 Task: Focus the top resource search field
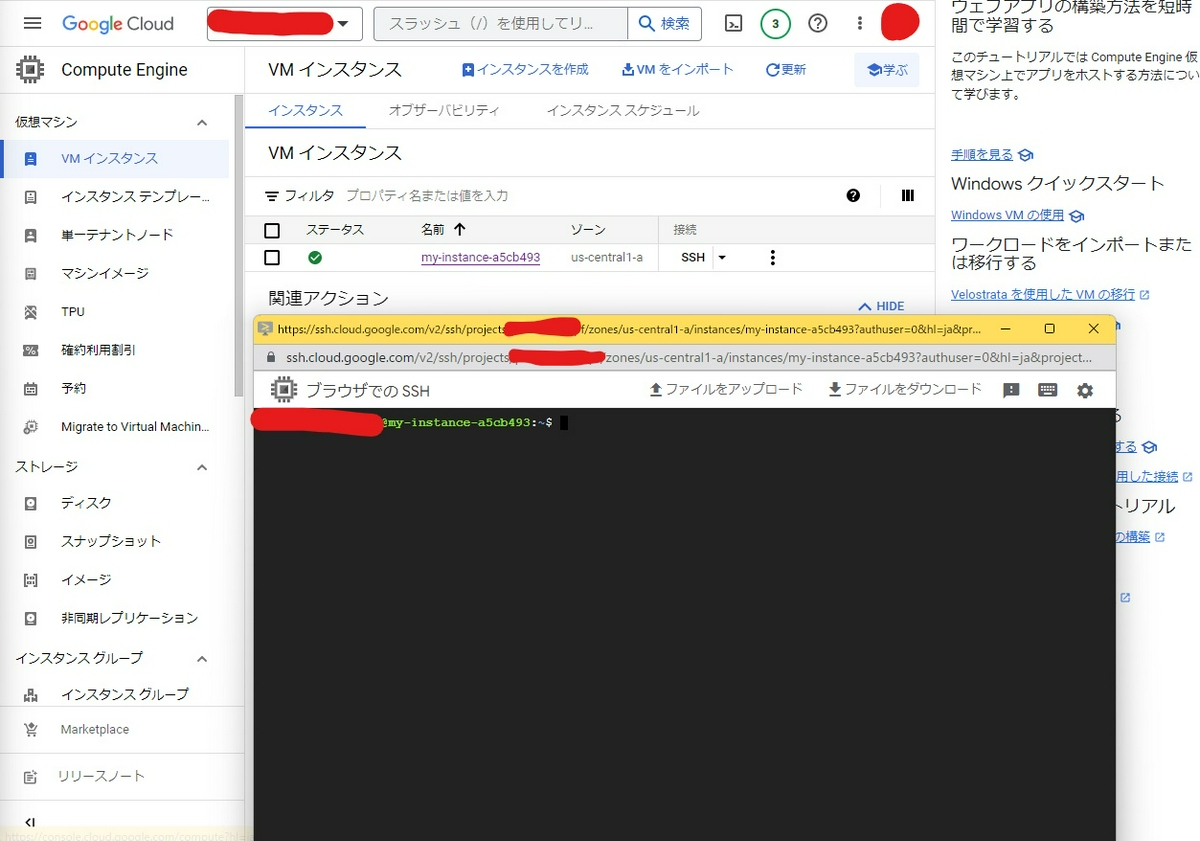[501, 24]
